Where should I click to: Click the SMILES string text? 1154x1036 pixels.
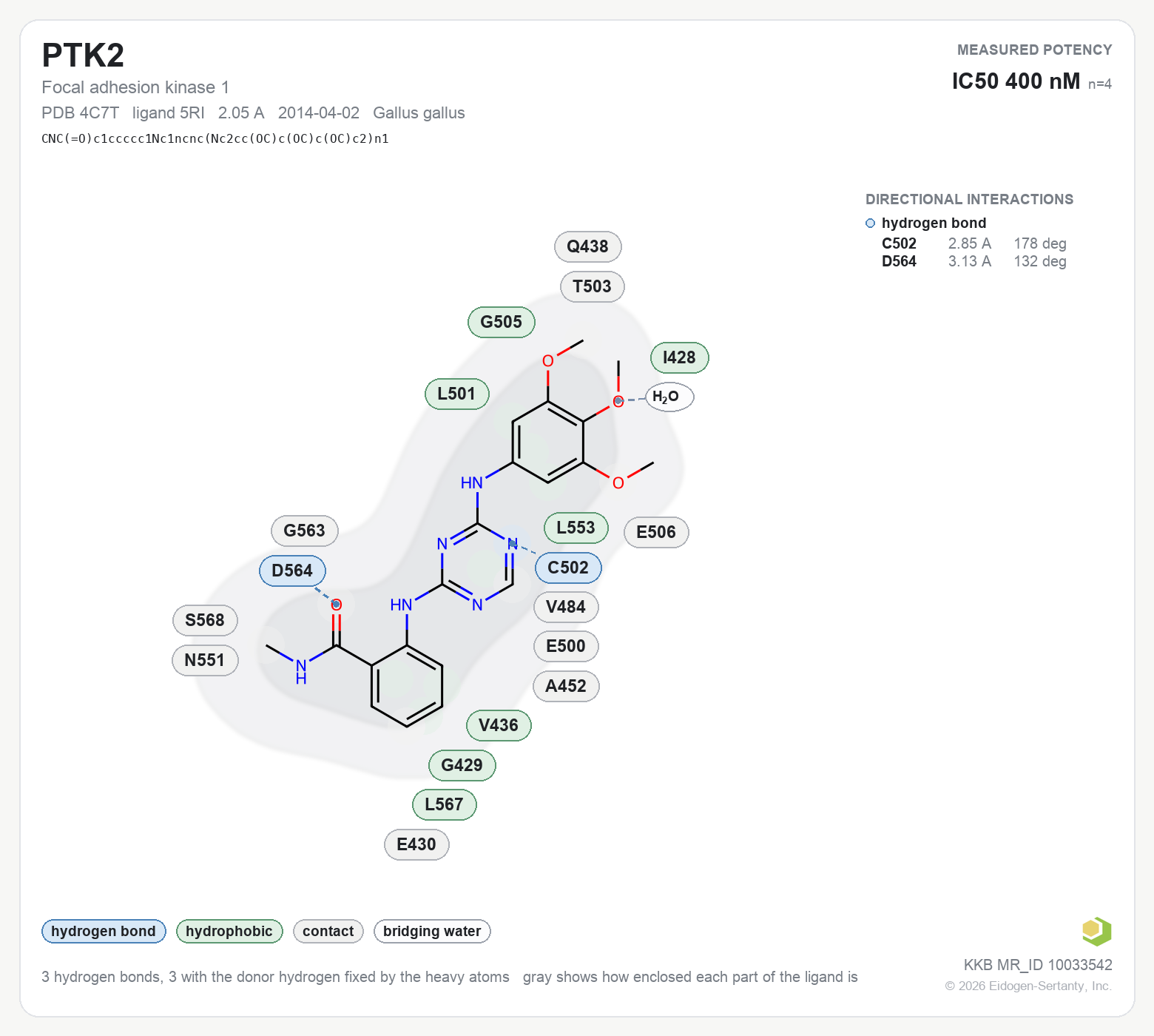pyautogui.click(x=215, y=138)
